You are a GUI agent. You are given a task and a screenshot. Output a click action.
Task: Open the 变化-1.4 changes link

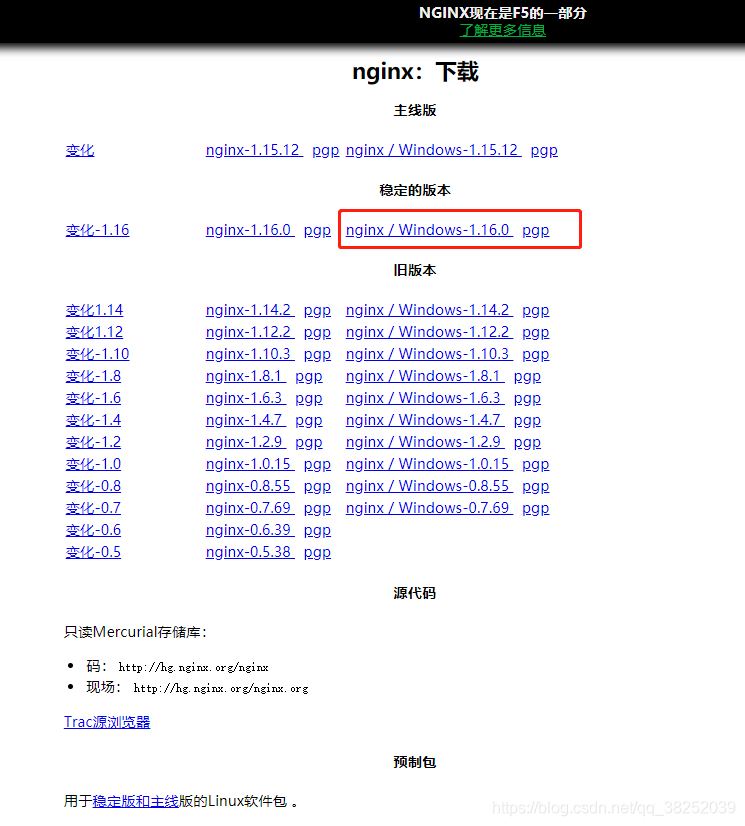coord(93,420)
